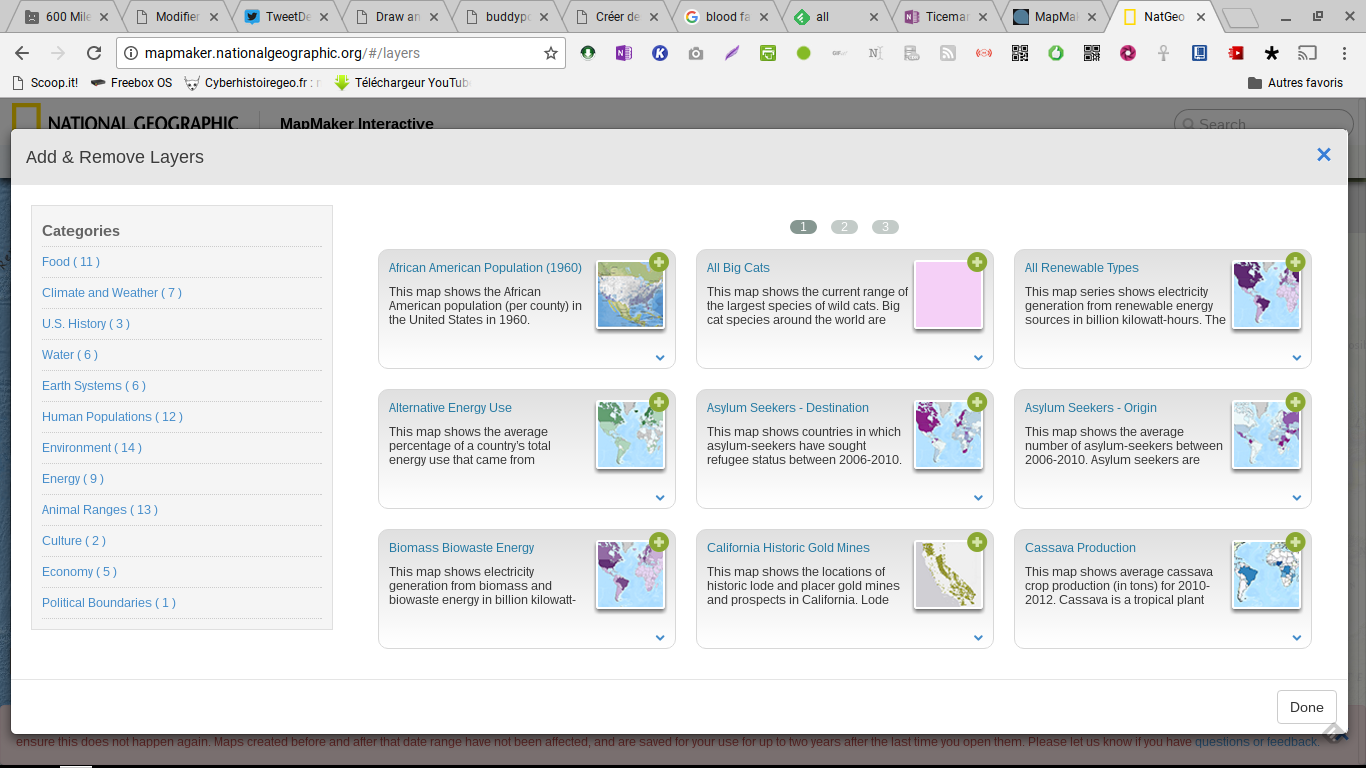Viewport: 1366px width, 768px height.
Task: Filter by Environment ( 14 ) category
Action: point(92,448)
